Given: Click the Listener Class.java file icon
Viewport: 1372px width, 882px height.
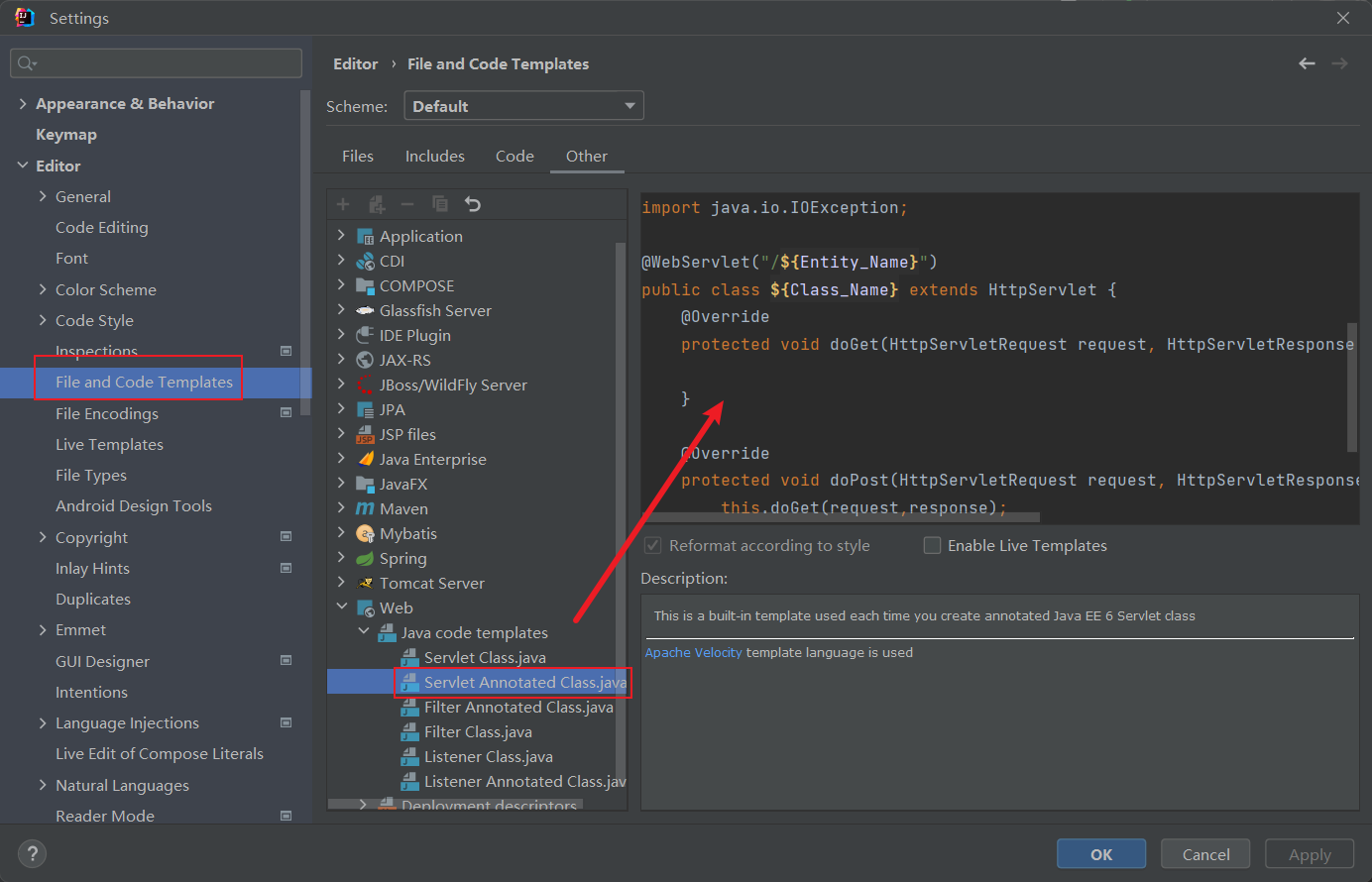Looking at the screenshot, I should click(x=409, y=757).
